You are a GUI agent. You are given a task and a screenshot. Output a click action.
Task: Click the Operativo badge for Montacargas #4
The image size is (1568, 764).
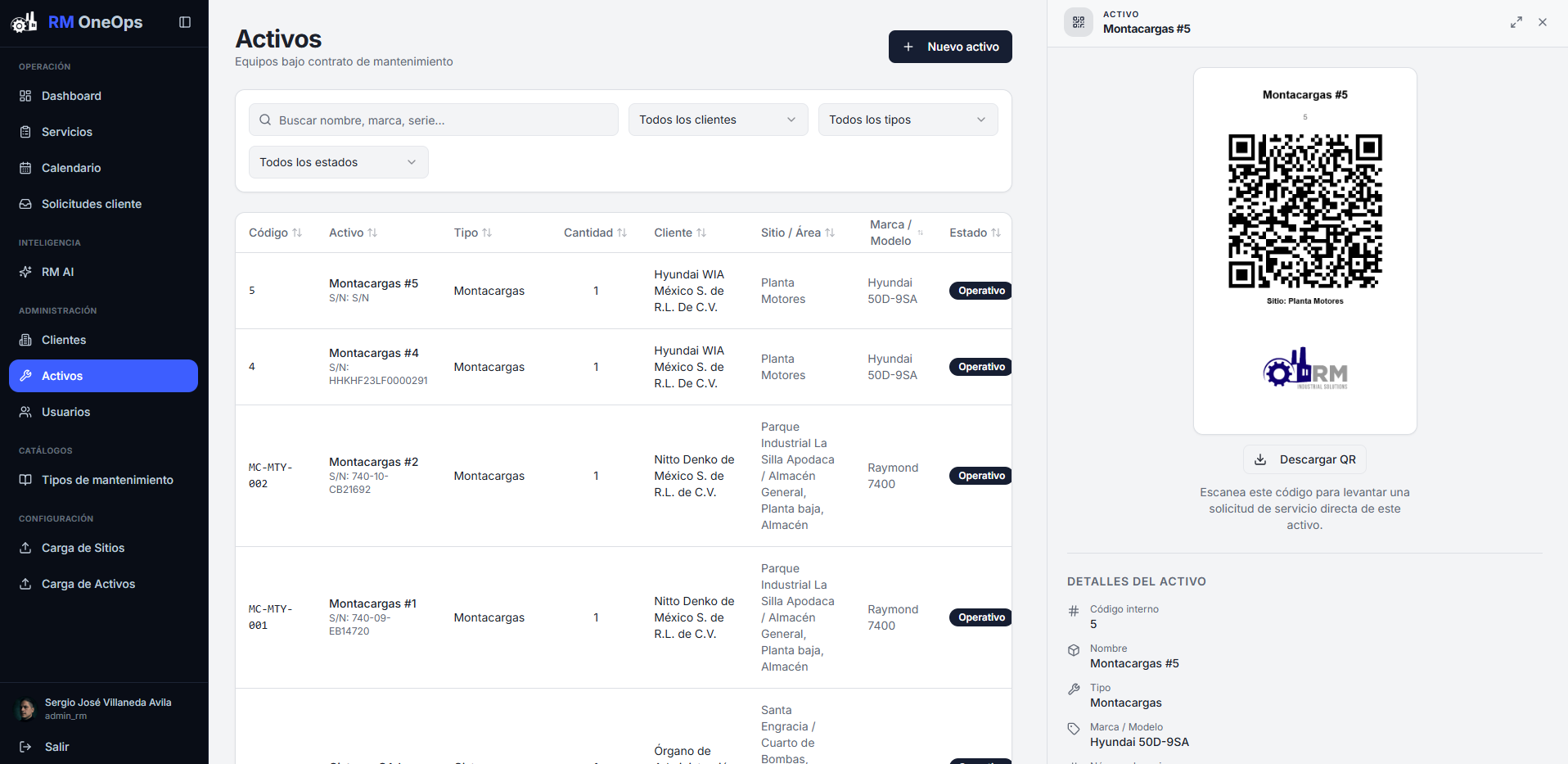coord(981,367)
